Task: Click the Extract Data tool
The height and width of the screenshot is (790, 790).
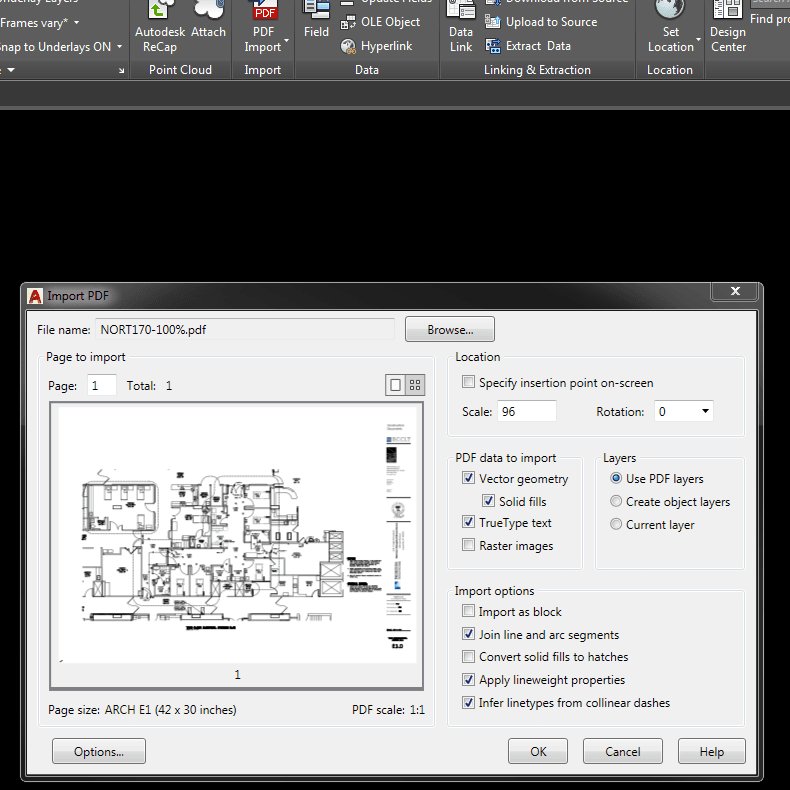Action: [528, 46]
